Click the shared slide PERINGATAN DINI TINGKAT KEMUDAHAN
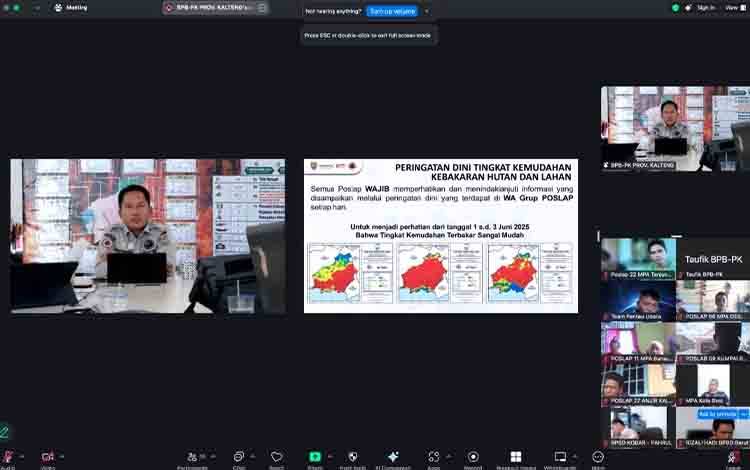Image resolution: width=750 pixels, height=470 pixels. click(x=441, y=236)
